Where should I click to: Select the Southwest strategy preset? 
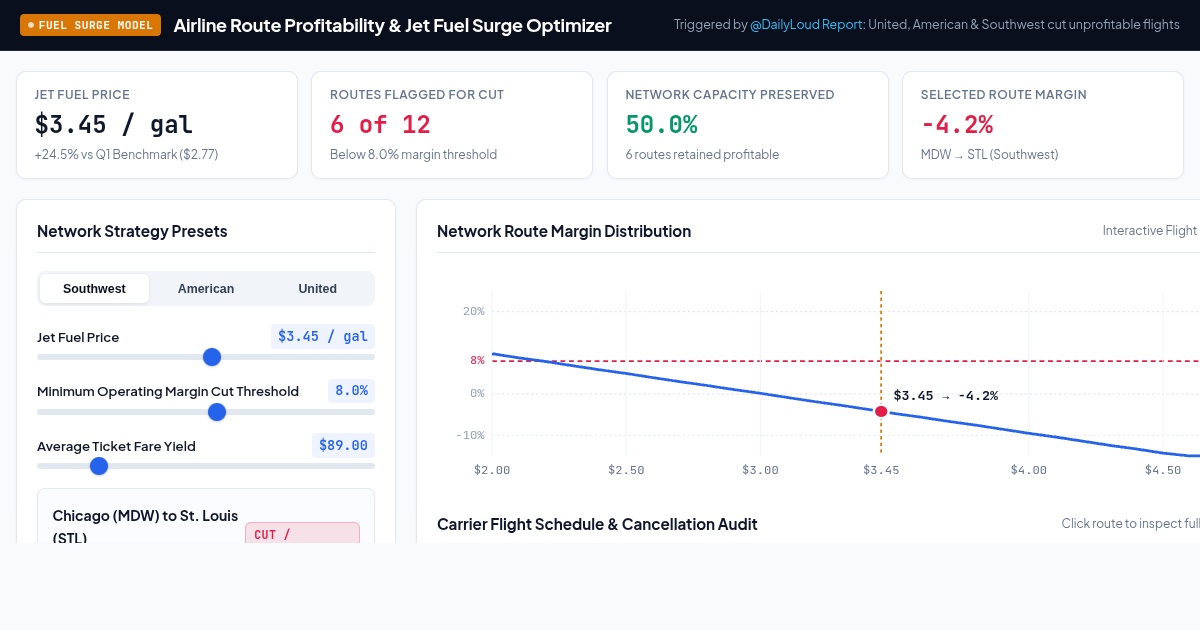click(x=94, y=288)
